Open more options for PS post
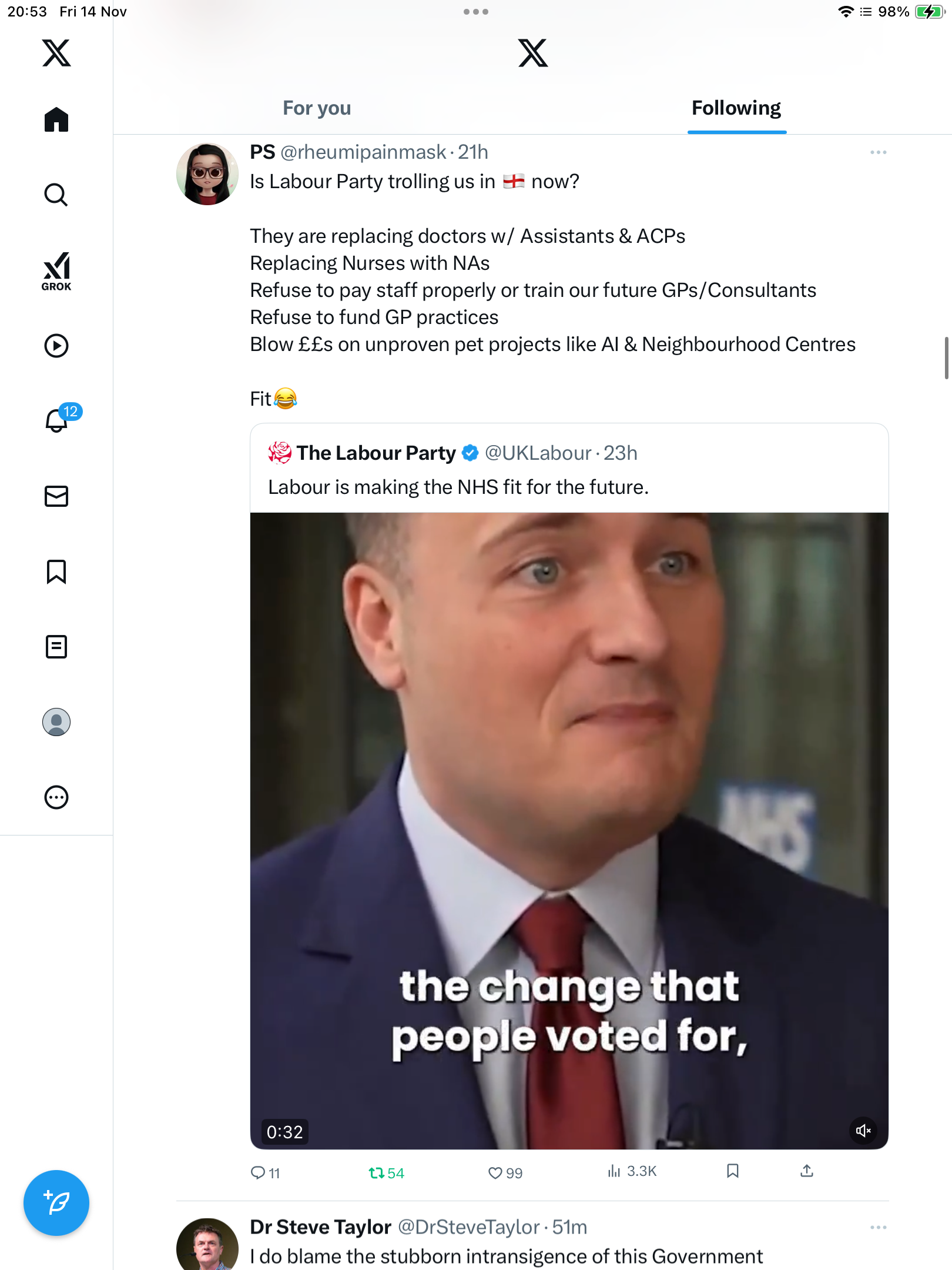The width and height of the screenshot is (952, 1270). [x=878, y=152]
